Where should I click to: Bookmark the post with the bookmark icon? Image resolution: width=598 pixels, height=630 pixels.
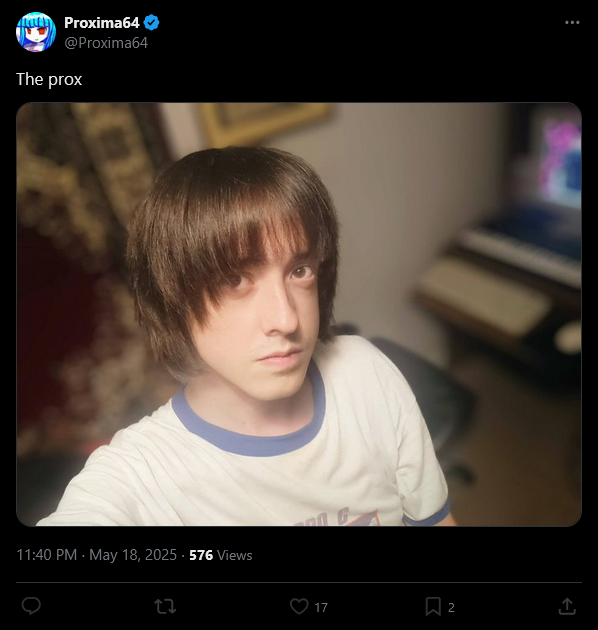[433, 606]
